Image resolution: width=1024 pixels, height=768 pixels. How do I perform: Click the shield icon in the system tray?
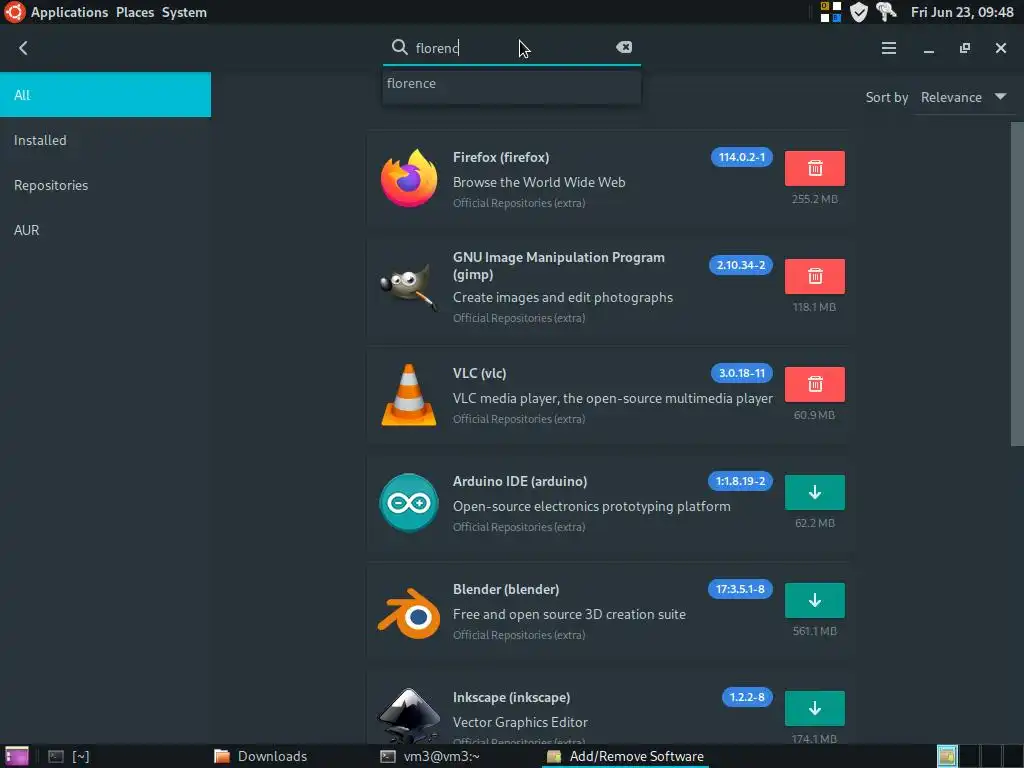(859, 12)
